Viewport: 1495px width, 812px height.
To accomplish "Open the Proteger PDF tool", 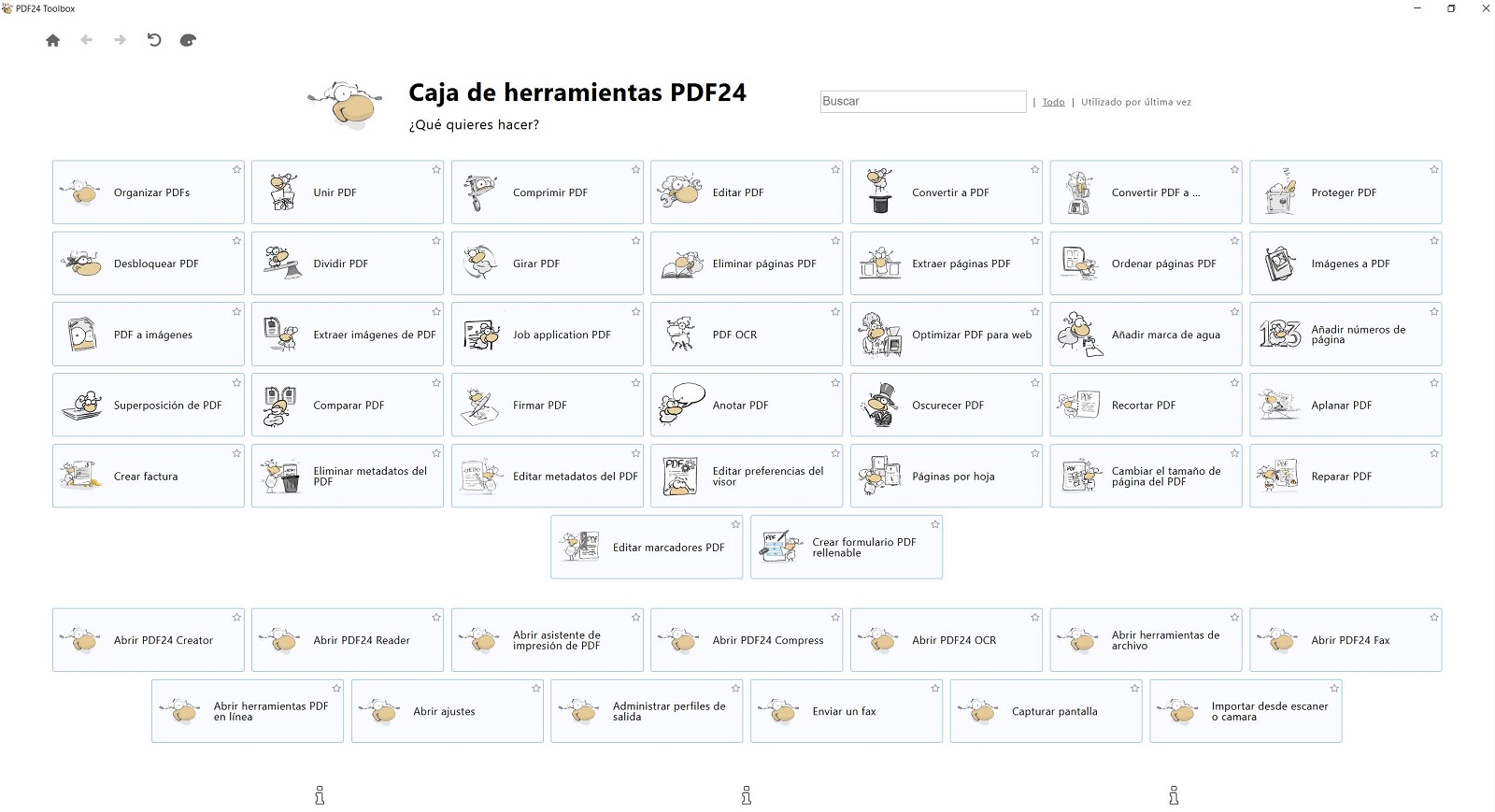I will [1345, 192].
